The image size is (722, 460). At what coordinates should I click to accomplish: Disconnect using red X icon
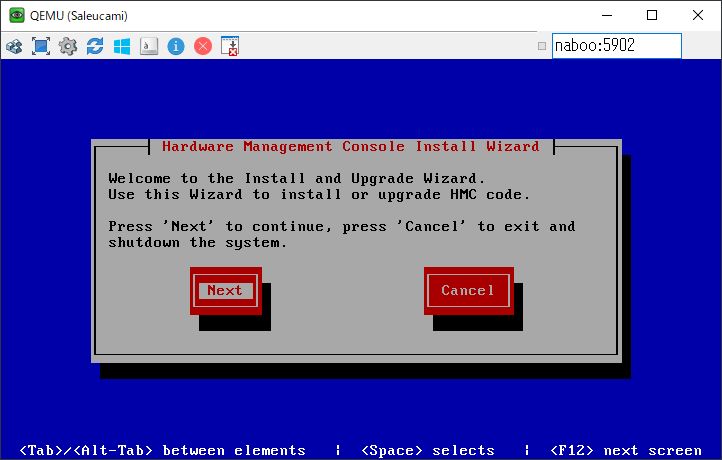[203, 46]
